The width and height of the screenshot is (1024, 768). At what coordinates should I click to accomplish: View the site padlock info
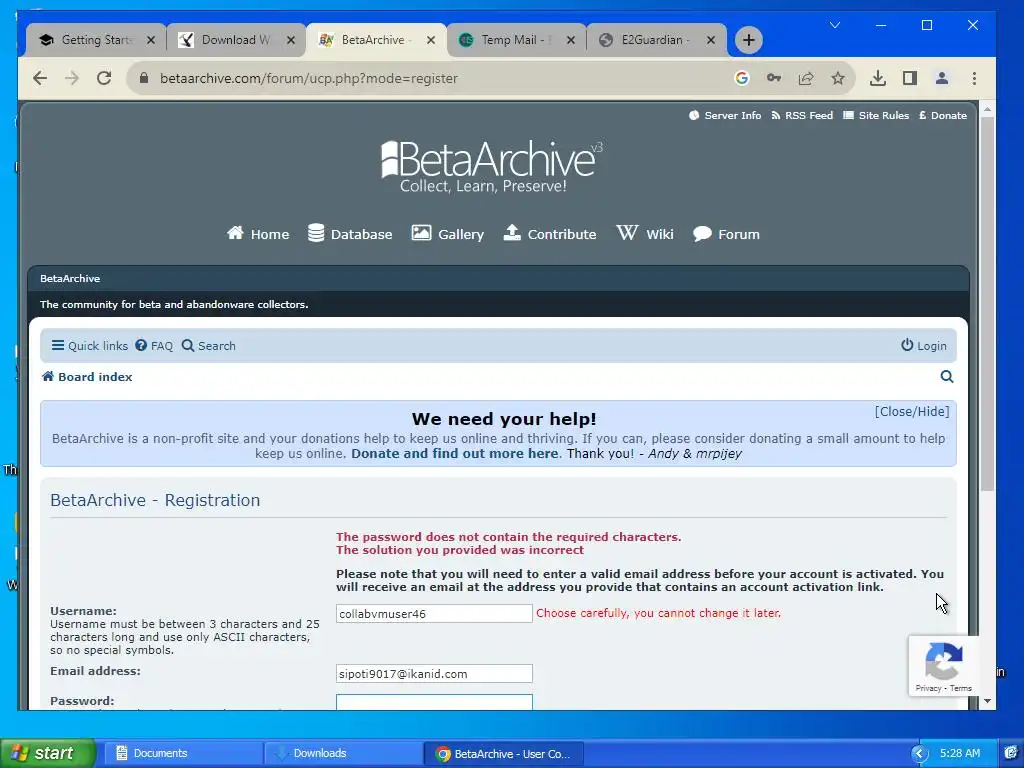[144, 78]
